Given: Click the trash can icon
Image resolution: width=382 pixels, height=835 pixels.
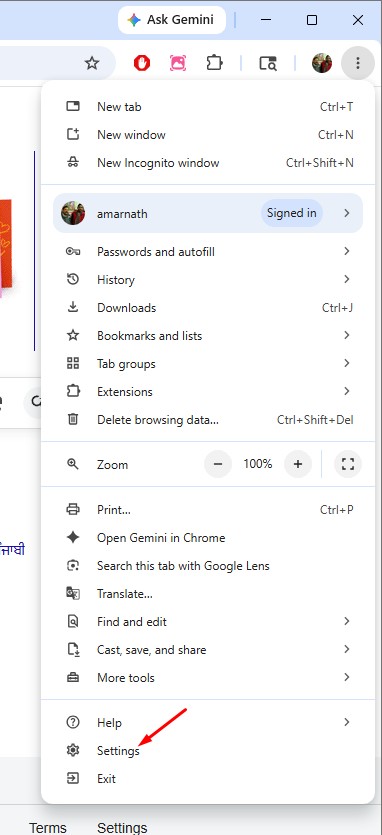Looking at the screenshot, I should tap(73, 420).
